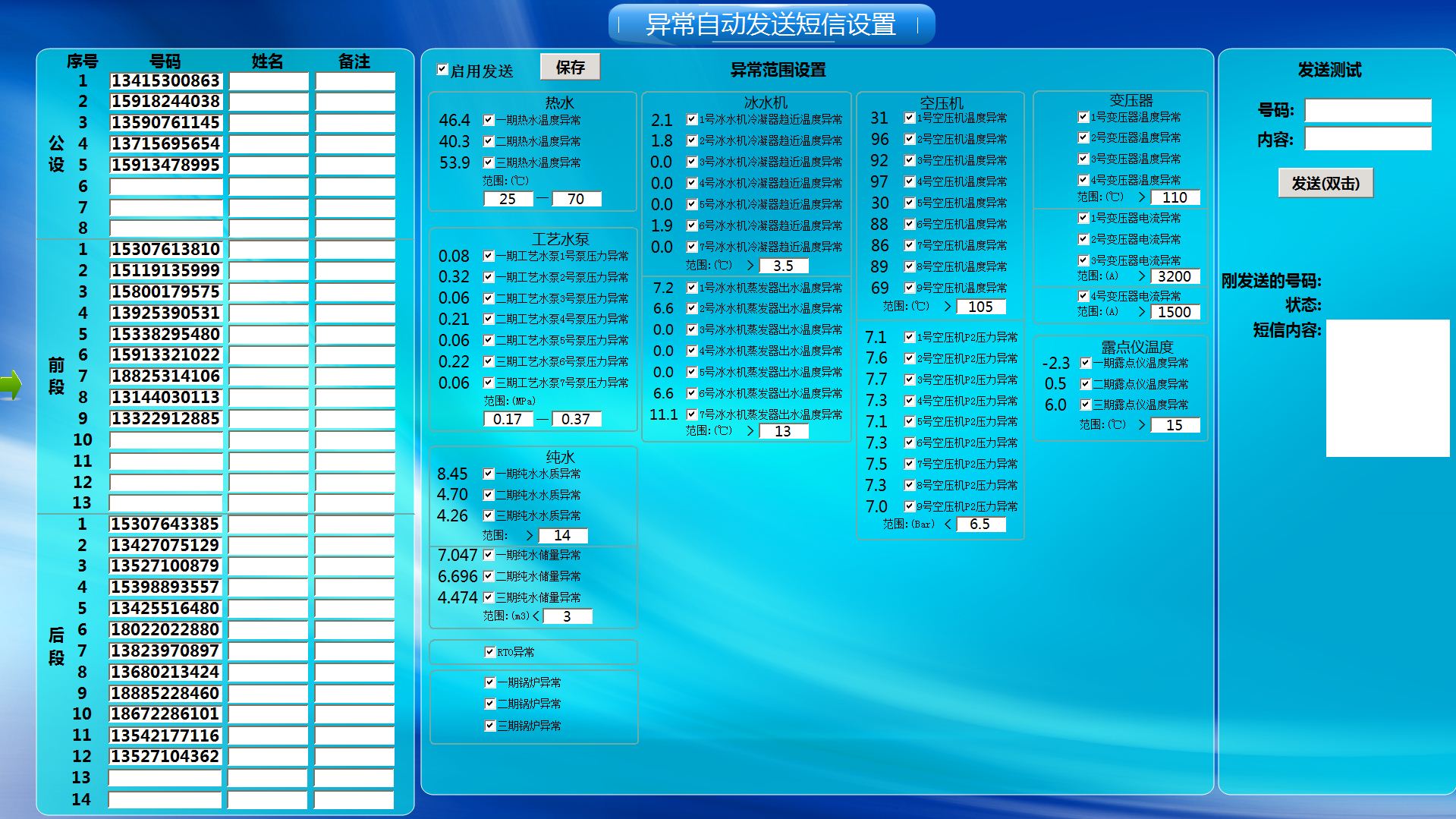This screenshot has height=819, width=1456.
Task: Click the 保存 button
Action: (x=570, y=68)
